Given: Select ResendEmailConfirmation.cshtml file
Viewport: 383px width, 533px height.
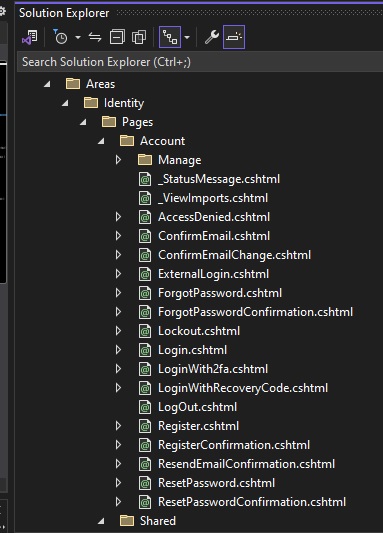Looking at the screenshot, I should click(x=246, y=464).
